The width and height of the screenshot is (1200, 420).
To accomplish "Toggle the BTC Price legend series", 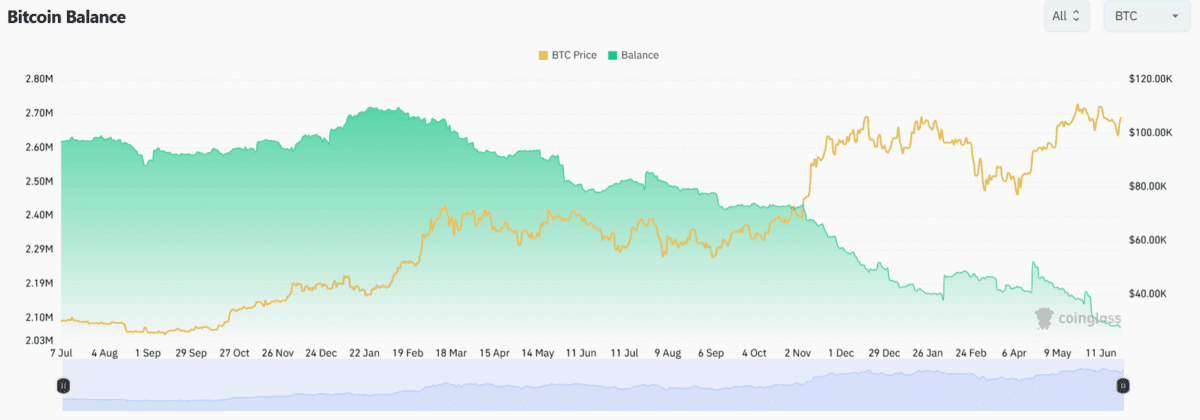I will [567, 55].
